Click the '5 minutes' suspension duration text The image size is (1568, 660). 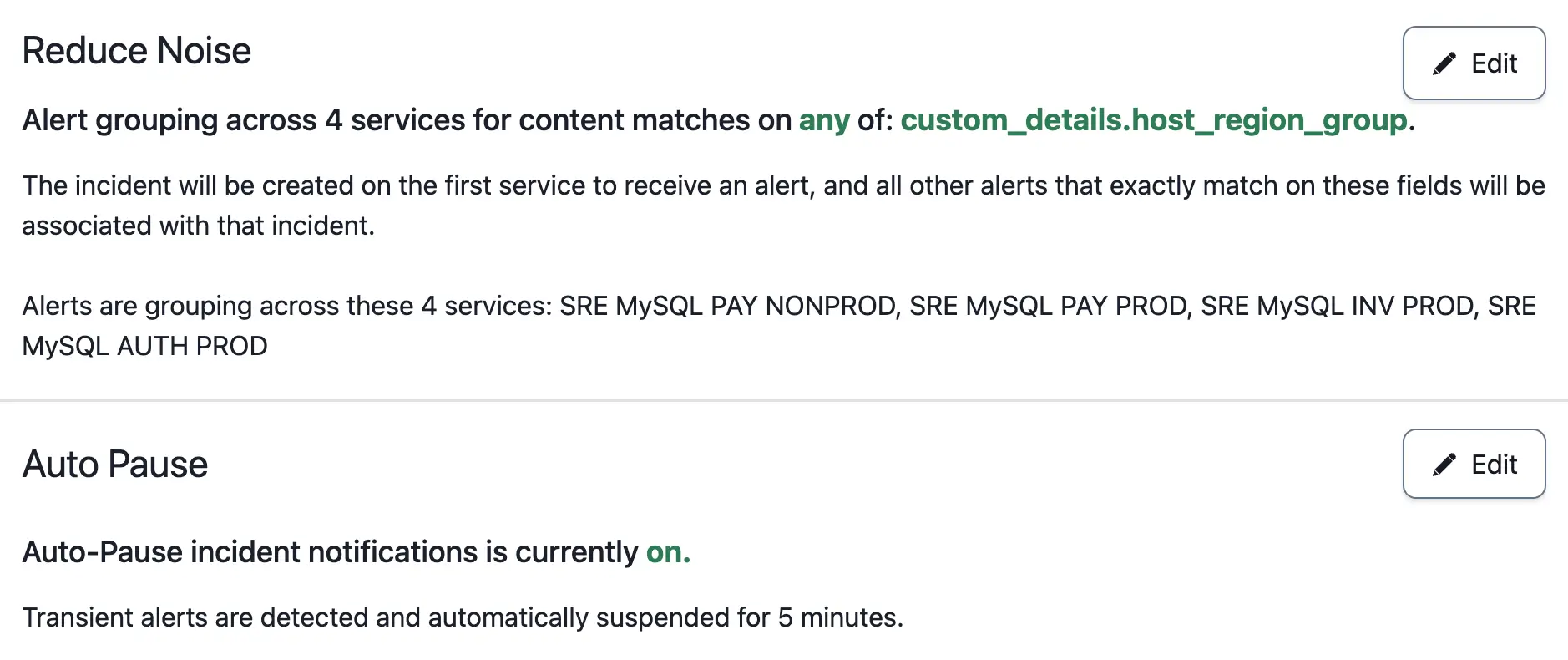(x=837, y=617)
